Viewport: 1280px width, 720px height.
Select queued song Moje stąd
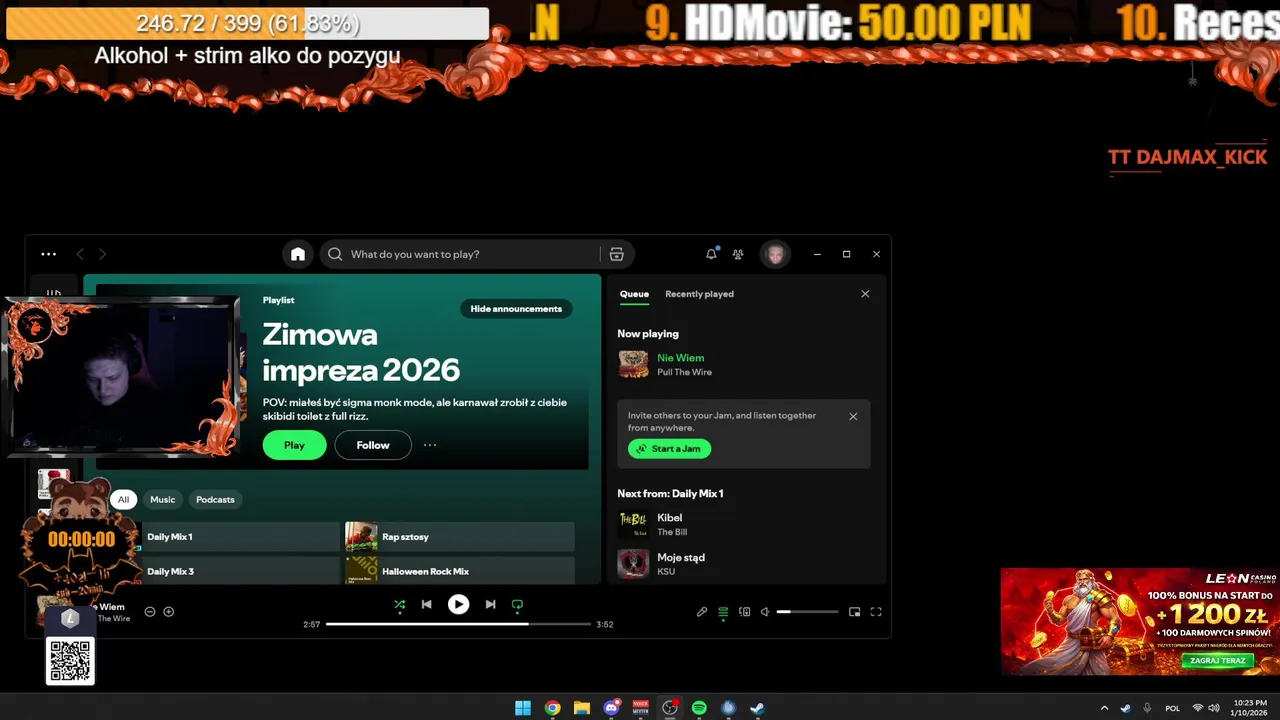[680, 558]
